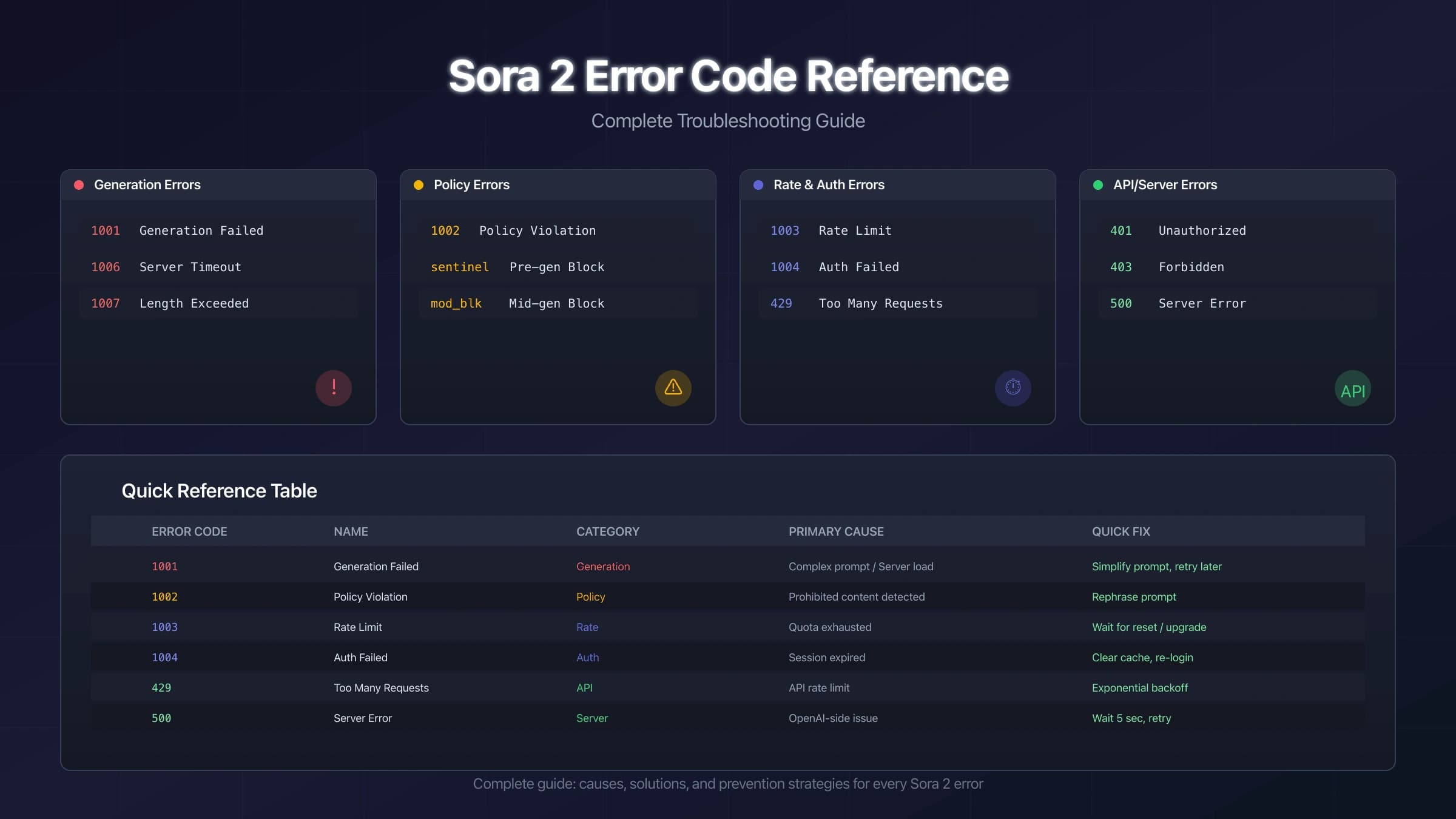Click the Exponential backoff fix

click(1140, 688)
